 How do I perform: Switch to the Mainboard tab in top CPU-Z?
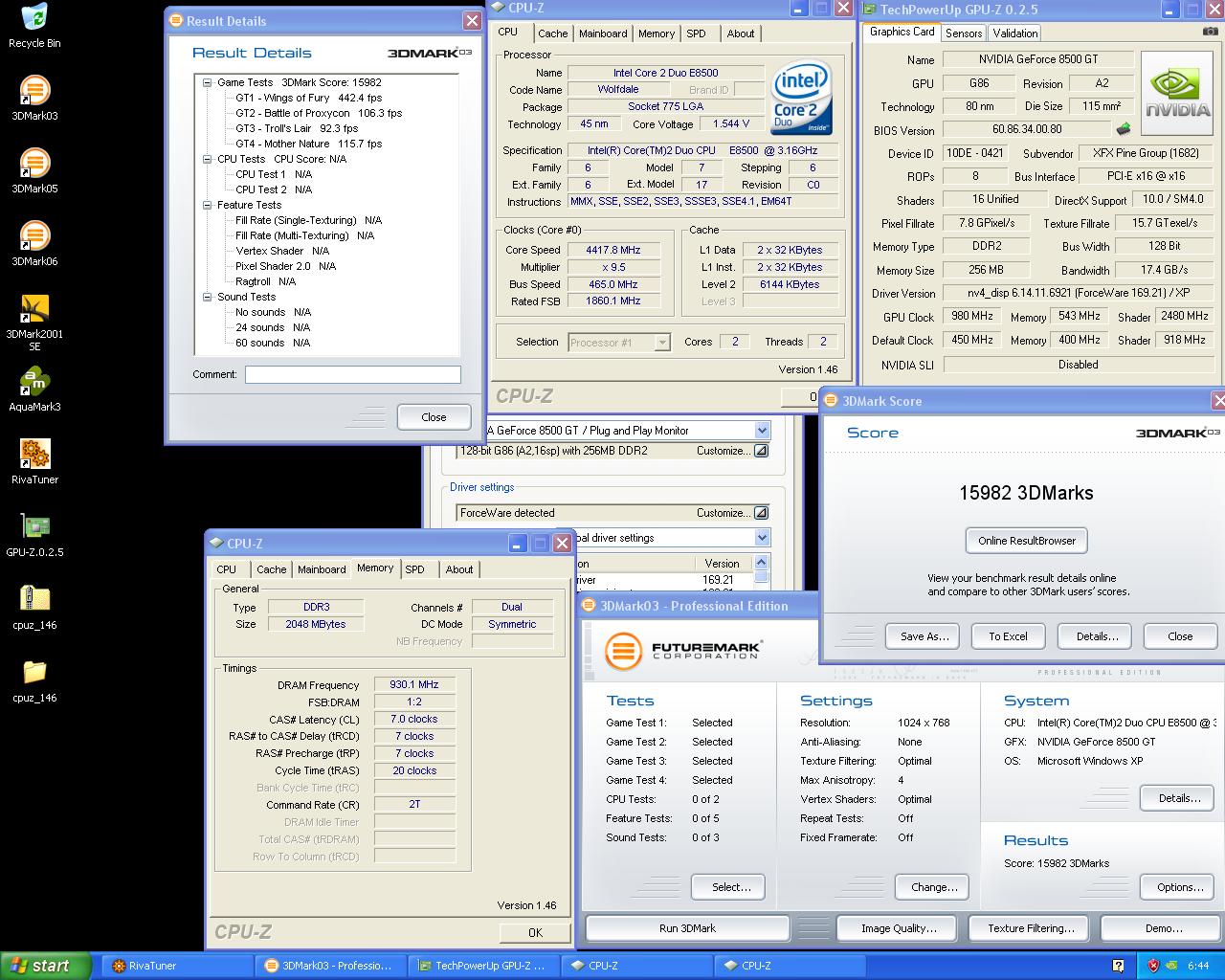pos(603,33)
